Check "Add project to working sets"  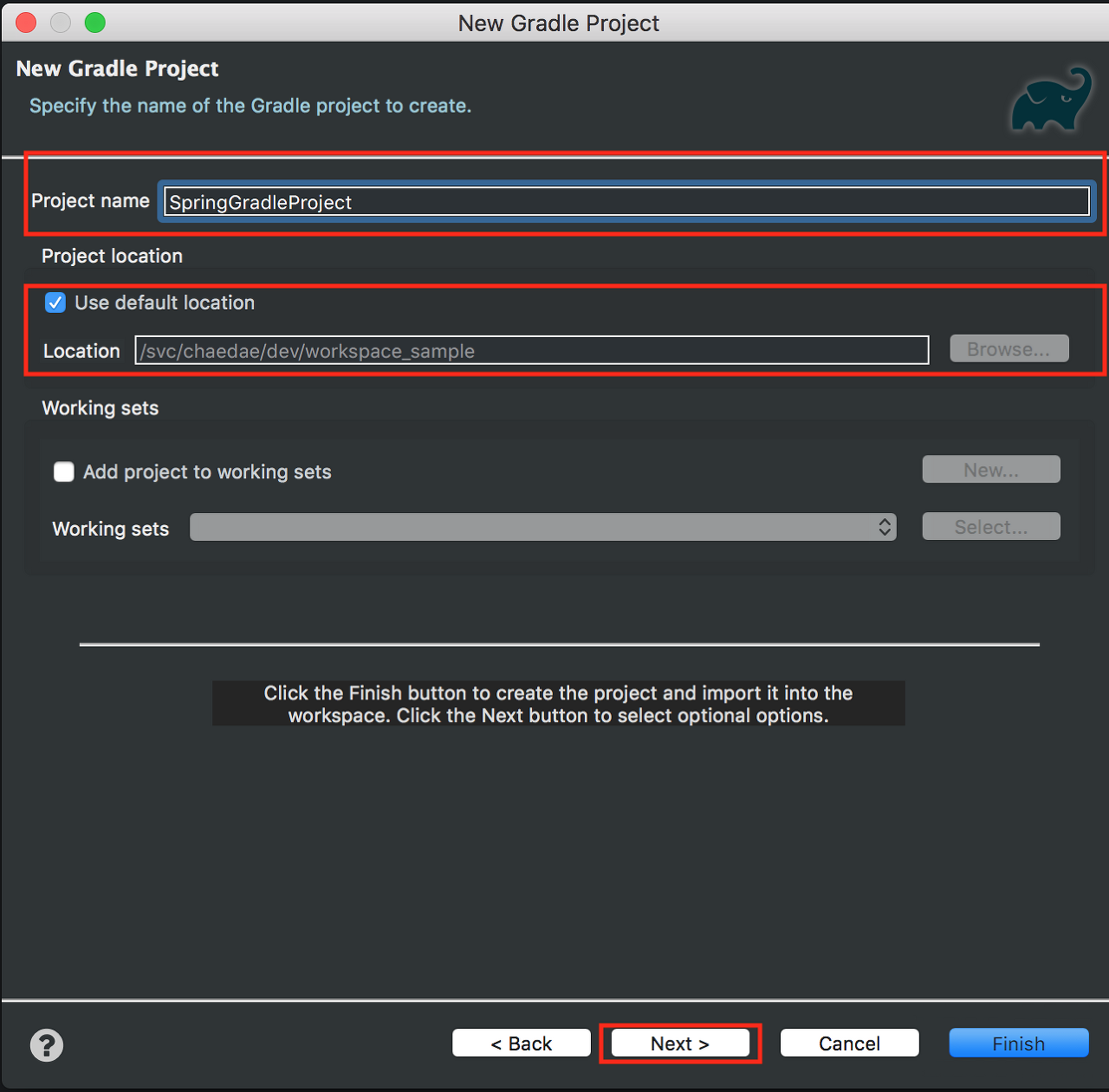pyautogui.click(x=64, y=471)
